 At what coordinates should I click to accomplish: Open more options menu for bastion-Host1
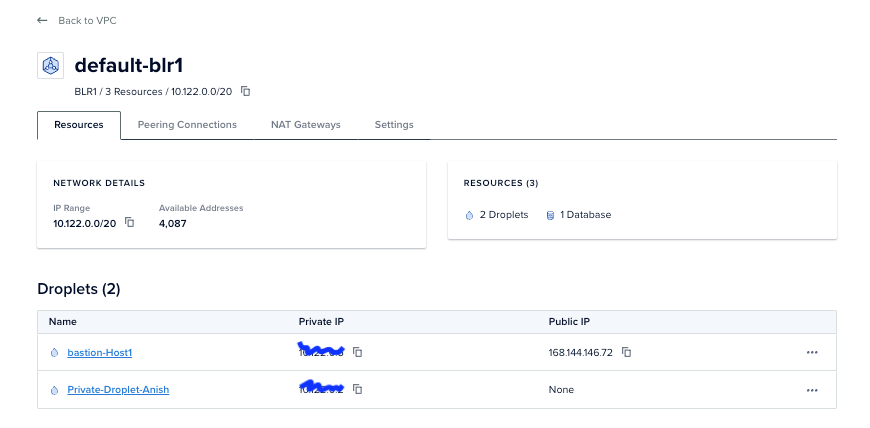[x=812, y=353]
